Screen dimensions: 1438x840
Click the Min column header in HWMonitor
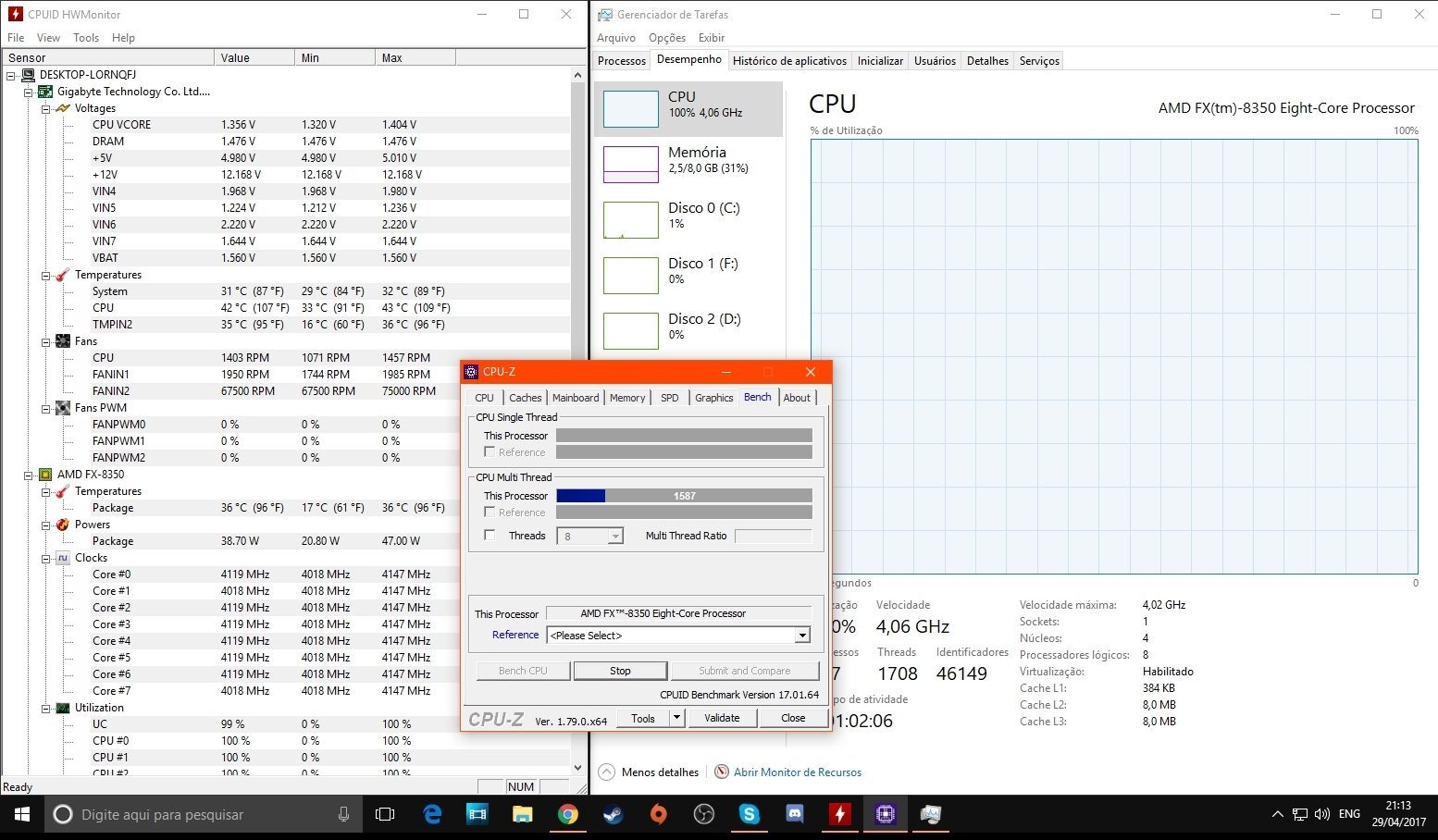tap(335, 57)
